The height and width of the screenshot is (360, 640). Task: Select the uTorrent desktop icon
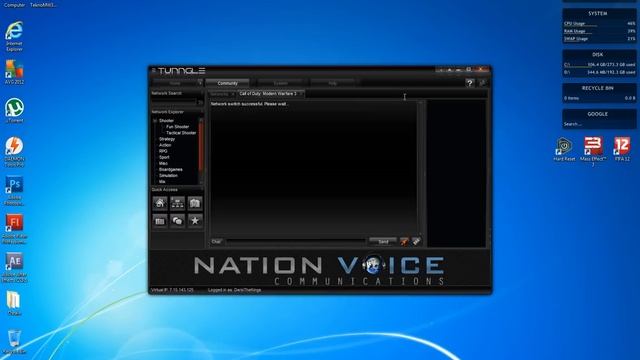click(14, 110)
